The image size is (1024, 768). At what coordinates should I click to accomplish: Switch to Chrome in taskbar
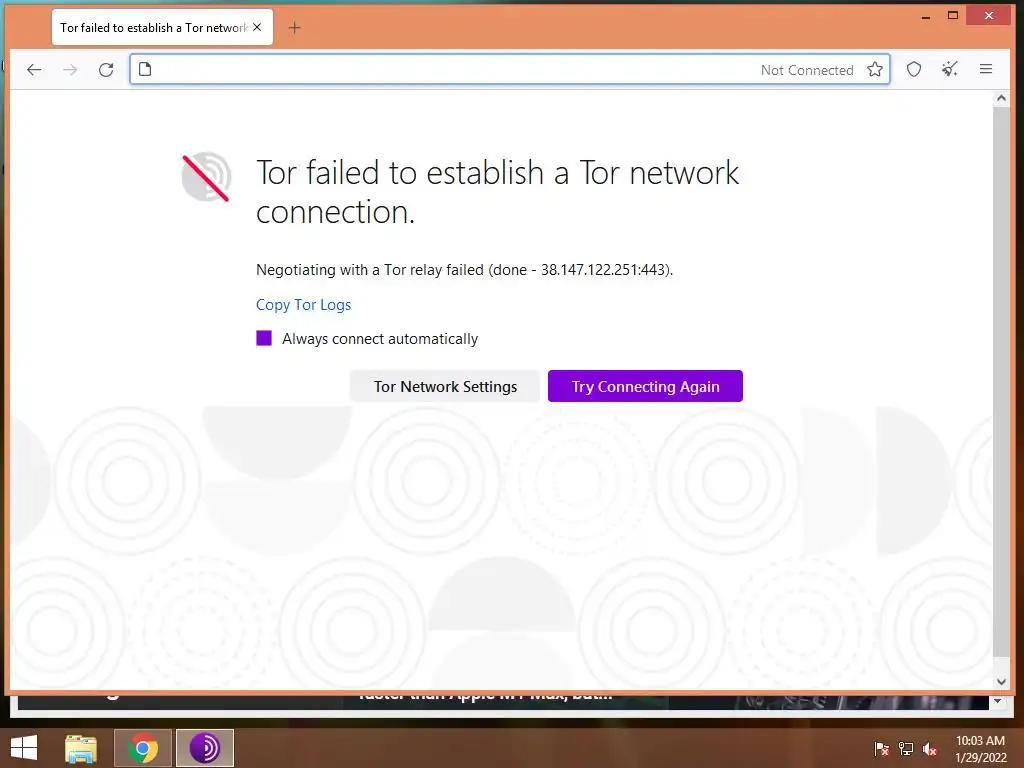pos(143,748)
